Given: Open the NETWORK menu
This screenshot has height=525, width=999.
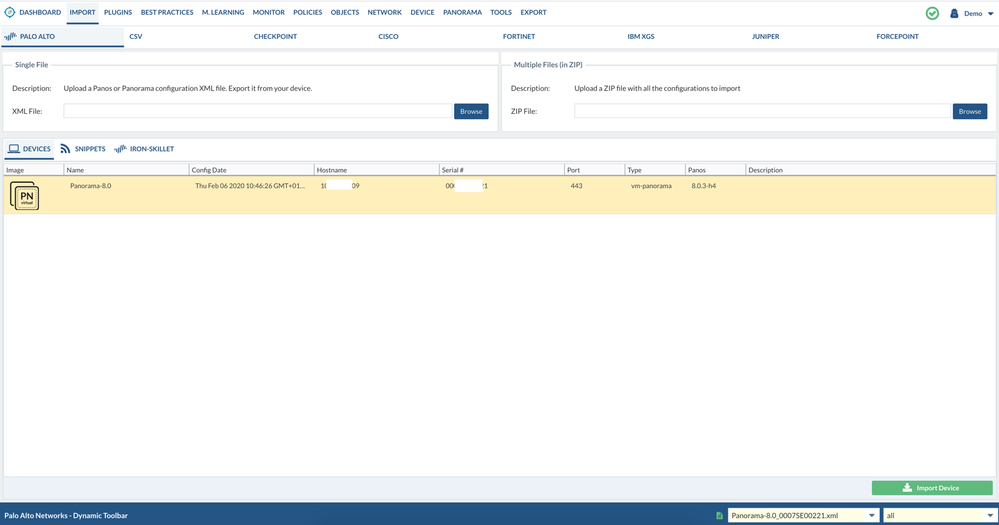Looking at the screenshot, I should (x=384, y=12).
